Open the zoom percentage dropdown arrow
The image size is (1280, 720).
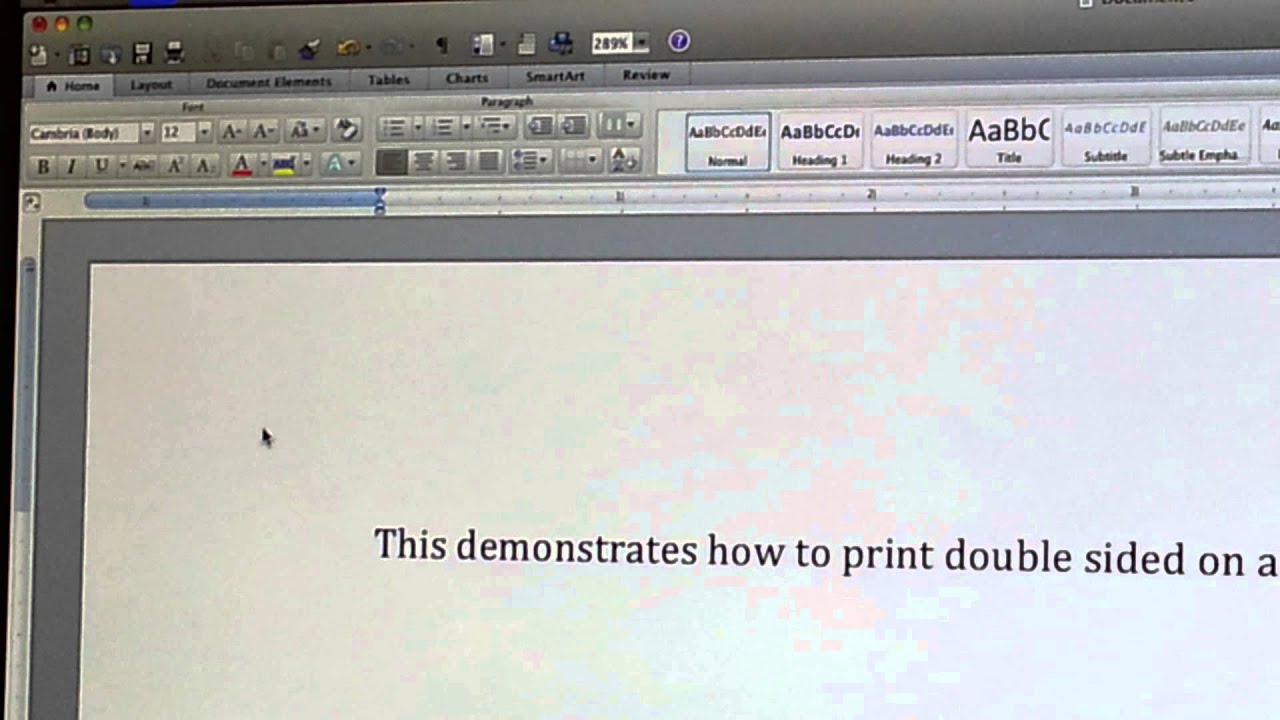click(641, 43)
